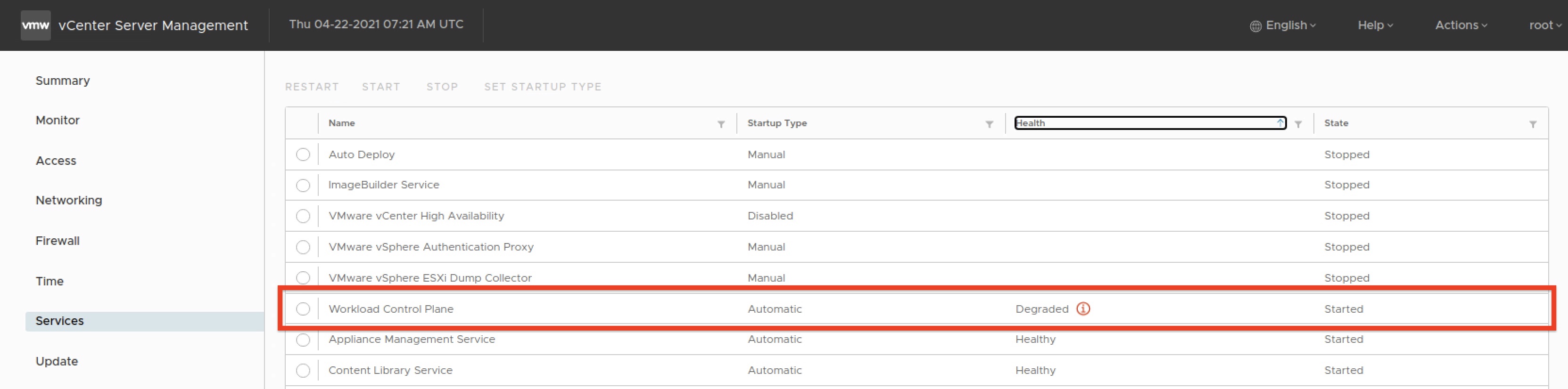
Task: Click the vmw logo icon
Action: click(x=35, y=25)
